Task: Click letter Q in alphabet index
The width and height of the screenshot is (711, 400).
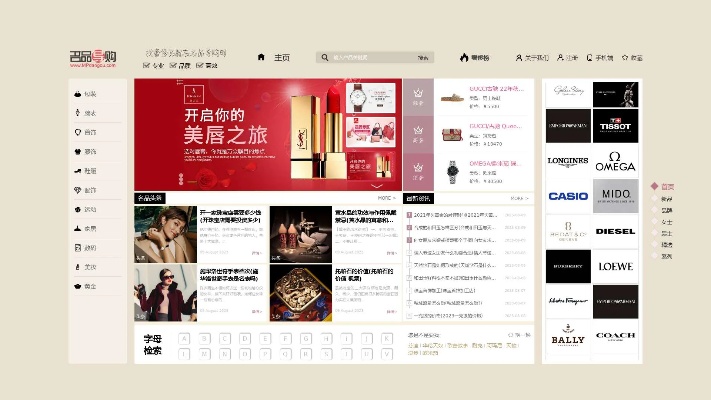Action: pos(286,354)
